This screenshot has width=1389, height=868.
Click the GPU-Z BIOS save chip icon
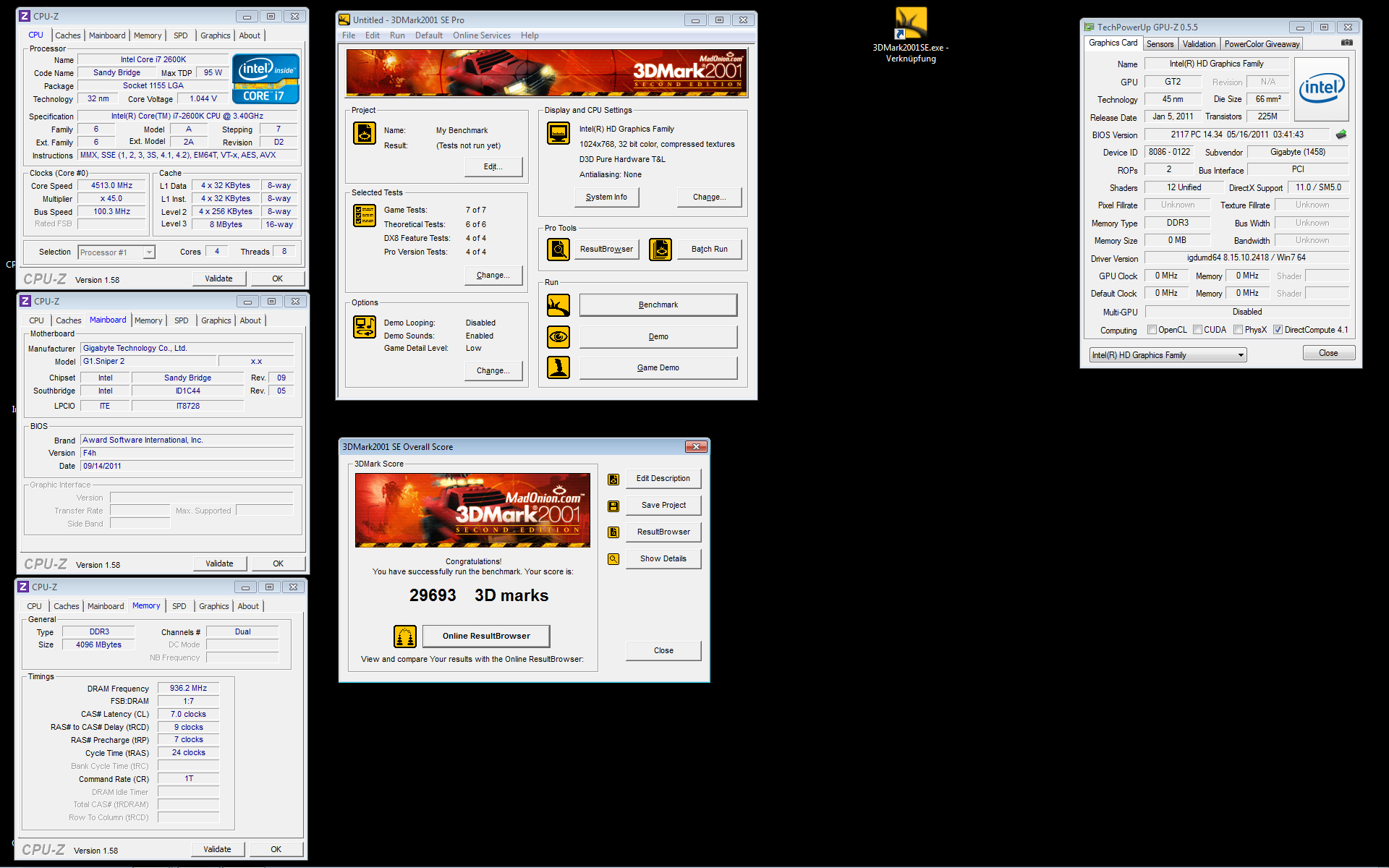tap(1341, 135)
